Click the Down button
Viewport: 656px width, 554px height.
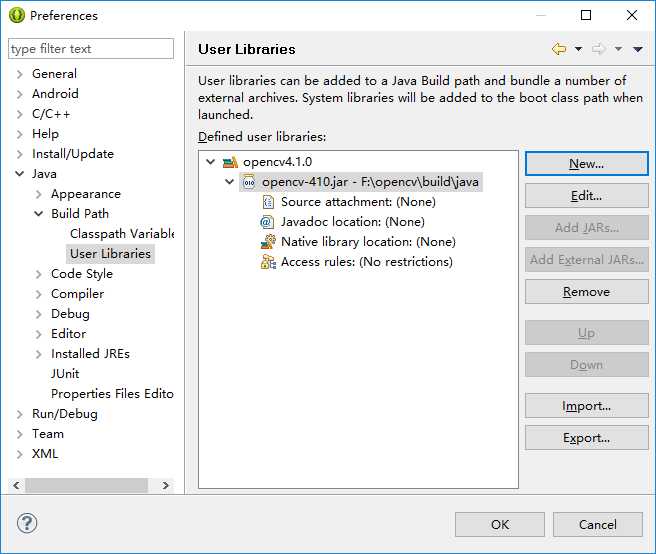587,364
